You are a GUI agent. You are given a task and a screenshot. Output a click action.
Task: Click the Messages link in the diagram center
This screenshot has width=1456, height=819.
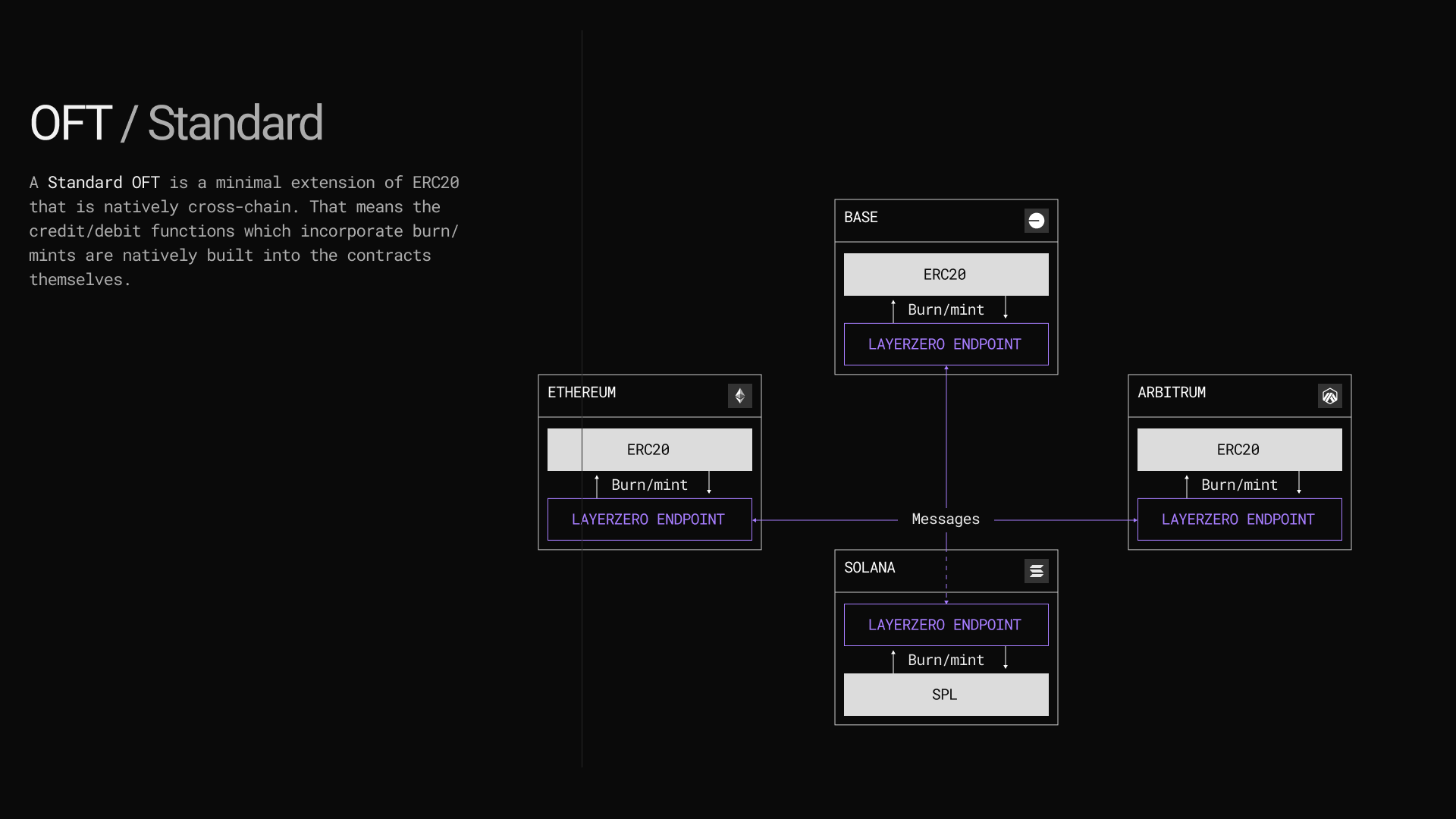(945, 519)
